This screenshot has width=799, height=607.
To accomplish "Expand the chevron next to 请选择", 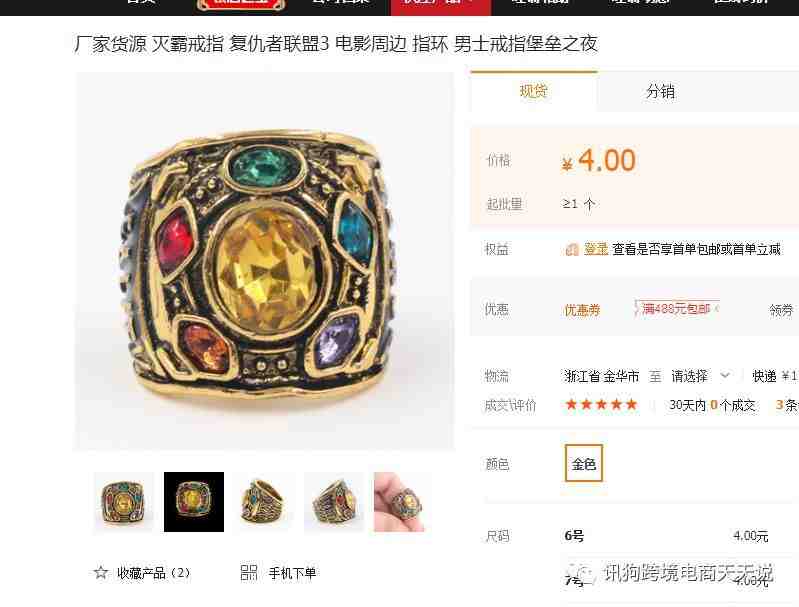I will click(725, 376).
